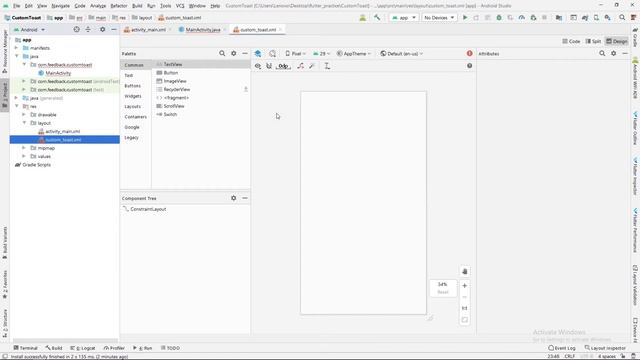Image resolution: width=640 pixels, height=360 pixels.
Task: Search in the Attributes panel
Action: click(602, 53)
